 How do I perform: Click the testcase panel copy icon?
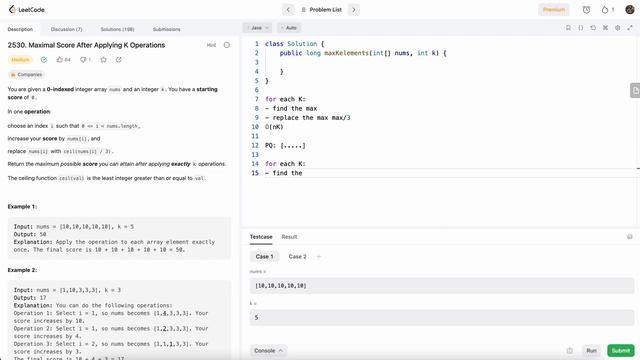click(629, 237)
